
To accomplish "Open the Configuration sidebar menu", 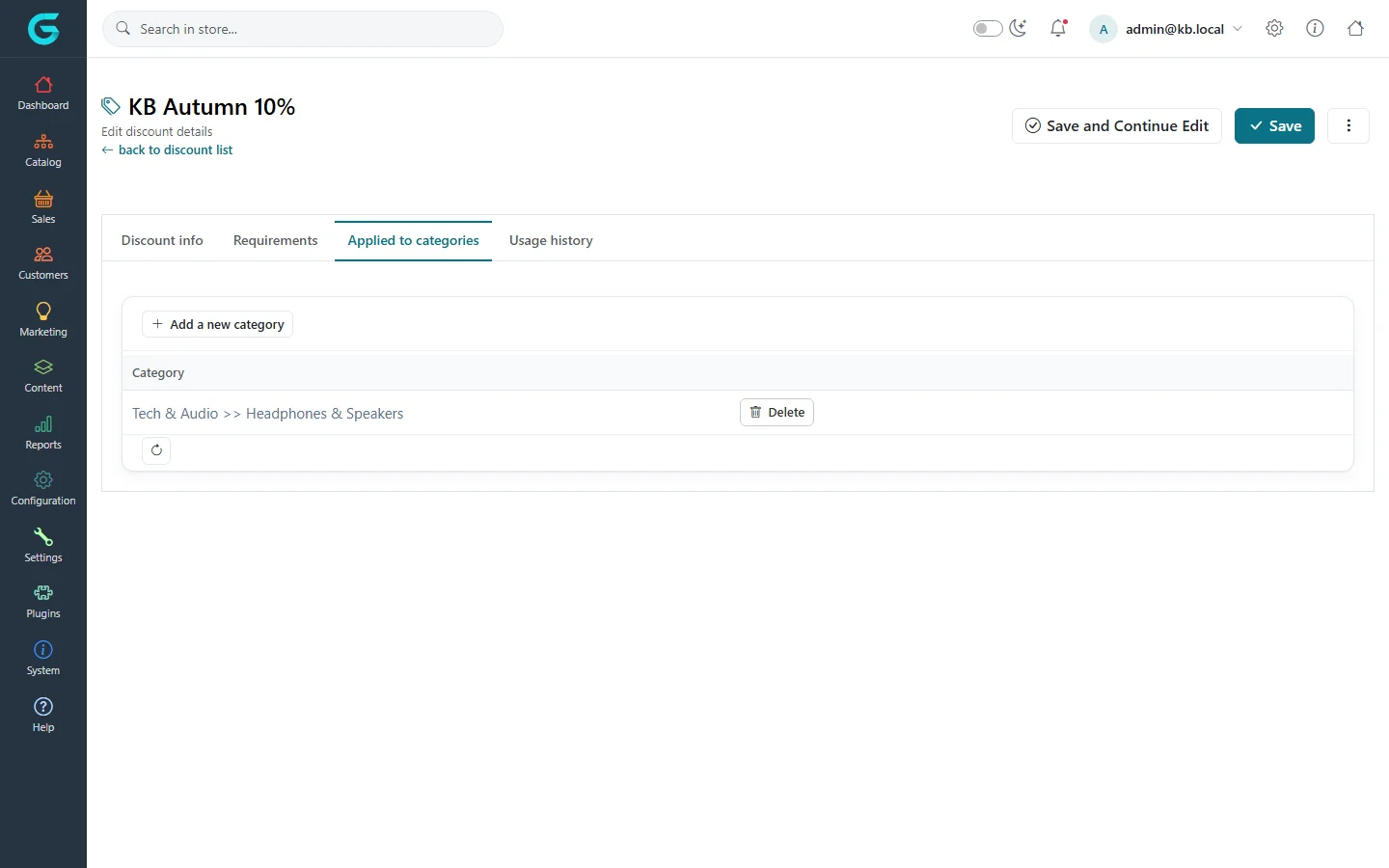I will point(43,489).
